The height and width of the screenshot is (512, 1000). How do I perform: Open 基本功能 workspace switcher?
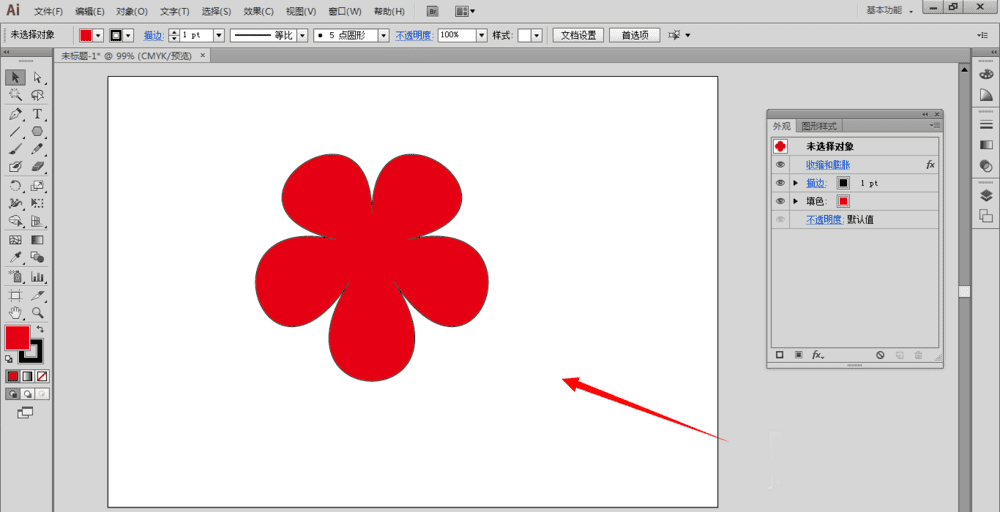coord(889,11)
